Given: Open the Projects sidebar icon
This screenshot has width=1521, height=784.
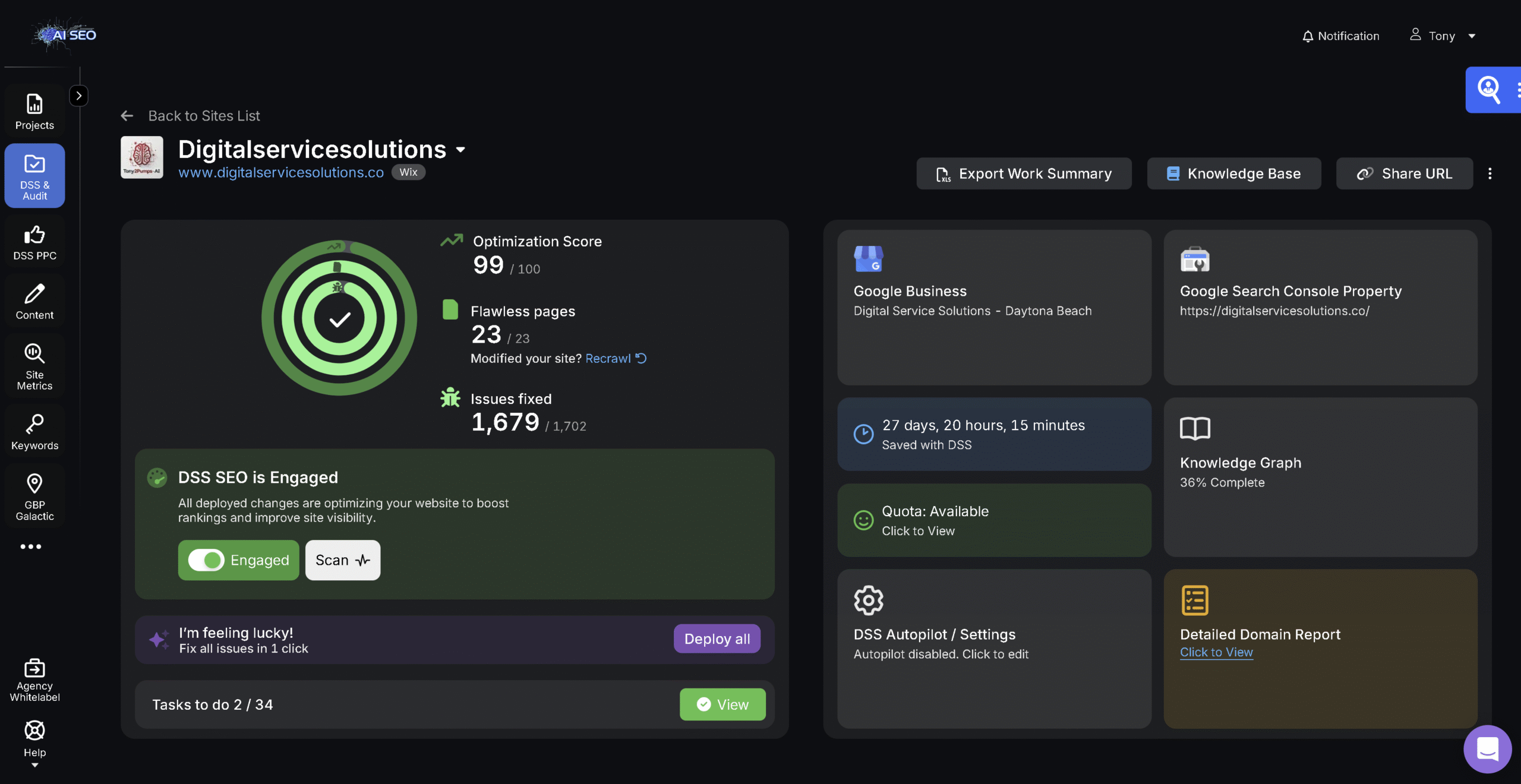Looking at the screenshot, I should pyautogui.click(x=34, y=105).
